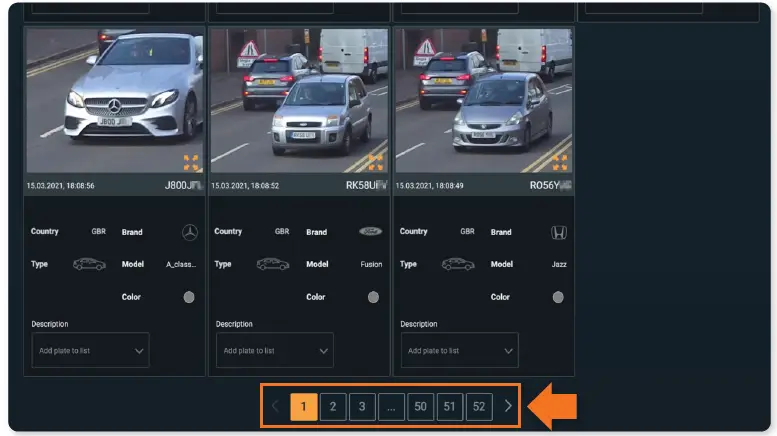
Task: Click the ellipsis pagination button
Action: tap(391, 407)
